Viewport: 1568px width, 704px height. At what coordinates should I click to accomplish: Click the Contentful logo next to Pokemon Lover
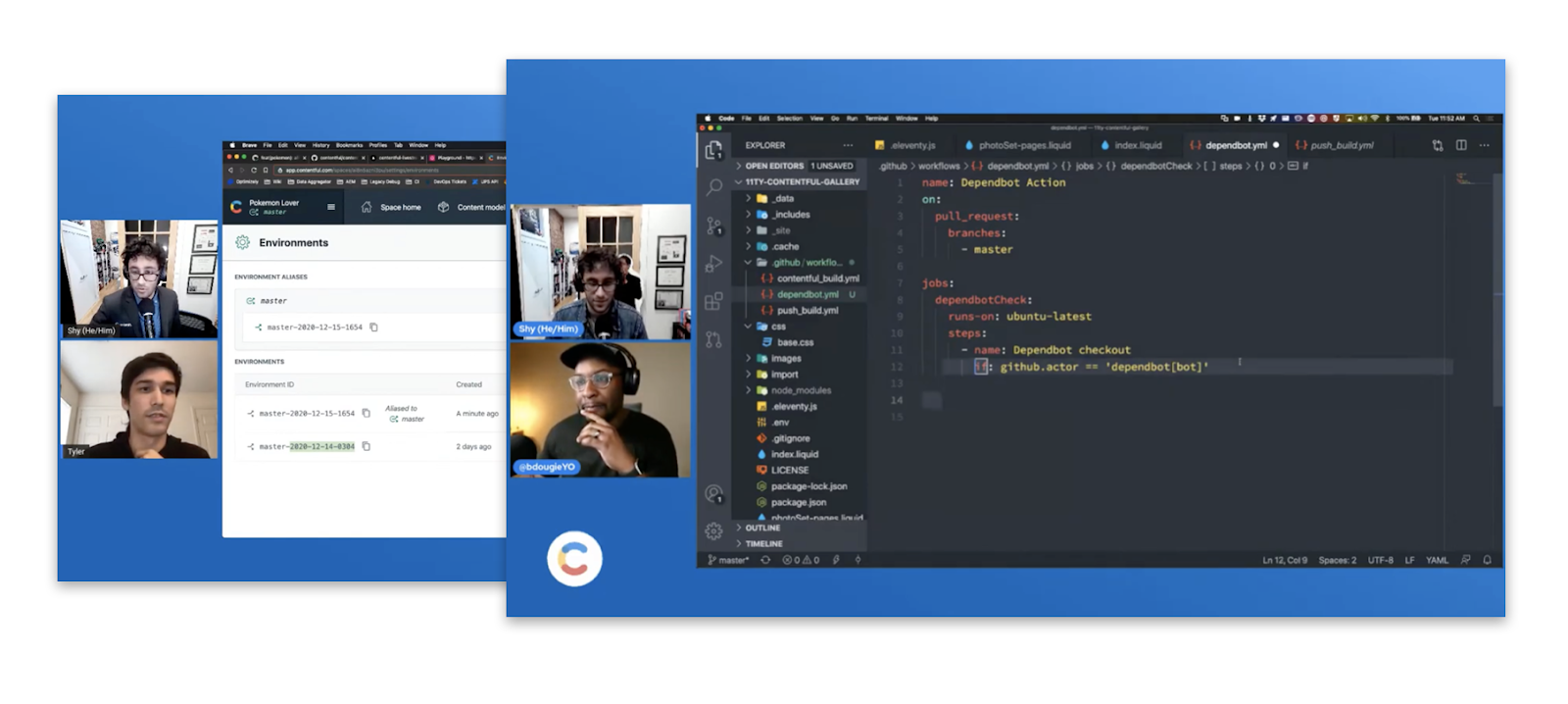pyautogui.click(x=236, y=207)
